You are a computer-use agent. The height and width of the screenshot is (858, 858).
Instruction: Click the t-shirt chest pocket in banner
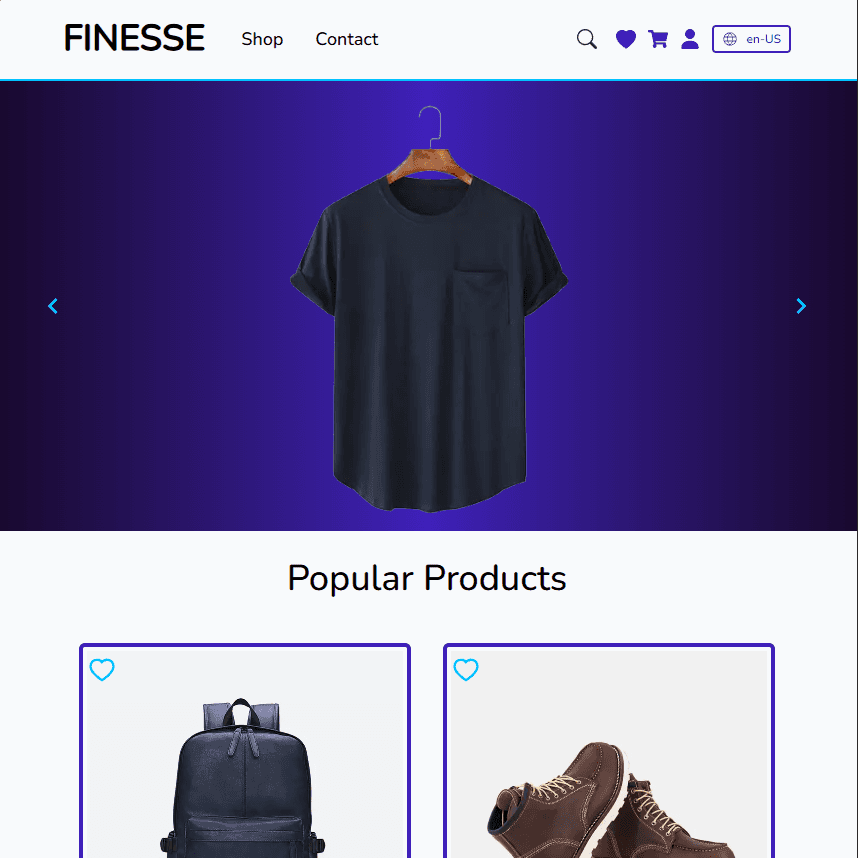[x=482, y=298]
